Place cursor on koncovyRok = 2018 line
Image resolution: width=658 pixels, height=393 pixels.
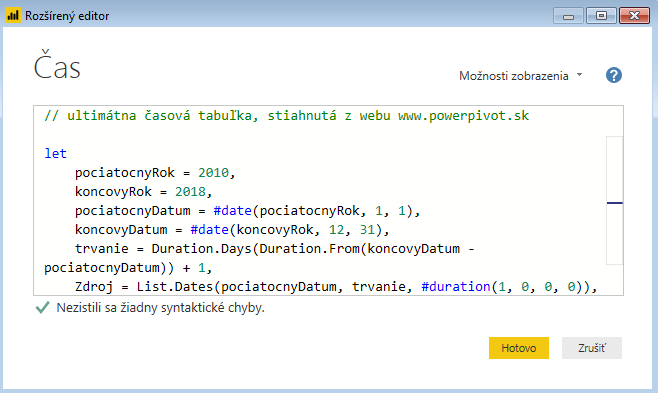tap(144, 192)
